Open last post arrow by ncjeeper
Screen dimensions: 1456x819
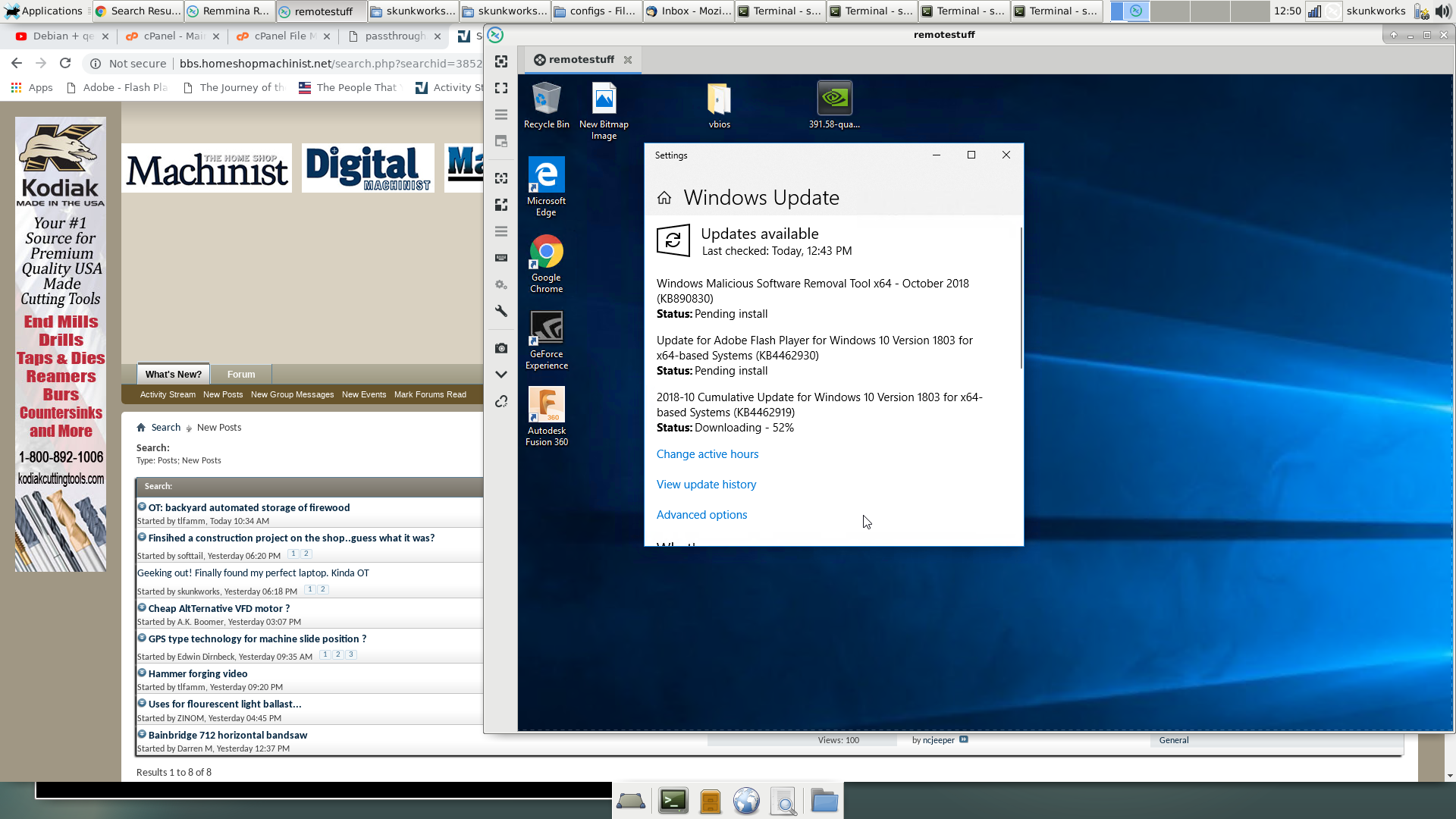tap(964, 740)
